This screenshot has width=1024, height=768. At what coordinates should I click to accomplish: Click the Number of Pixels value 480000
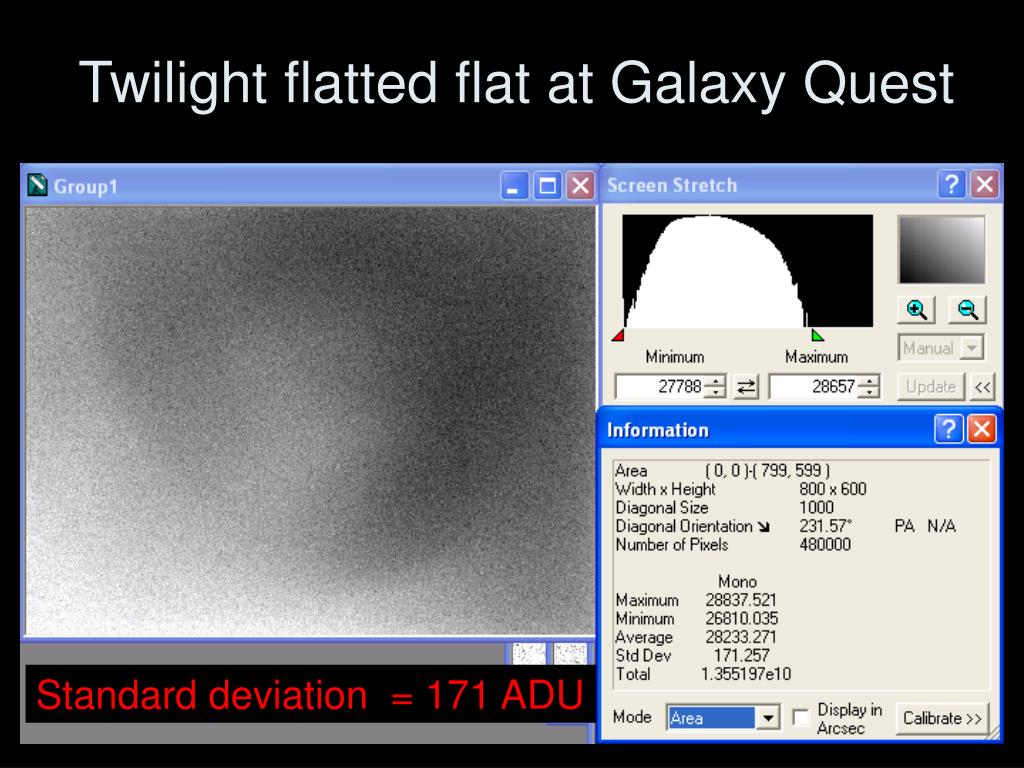click(825, 545)
